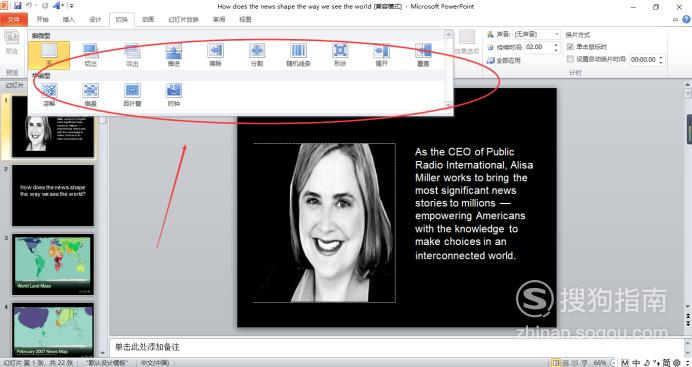Screen dimensions: 692x367
Task: Open the 声音 (Sound) dropdown list
Action: coord(557,34)
